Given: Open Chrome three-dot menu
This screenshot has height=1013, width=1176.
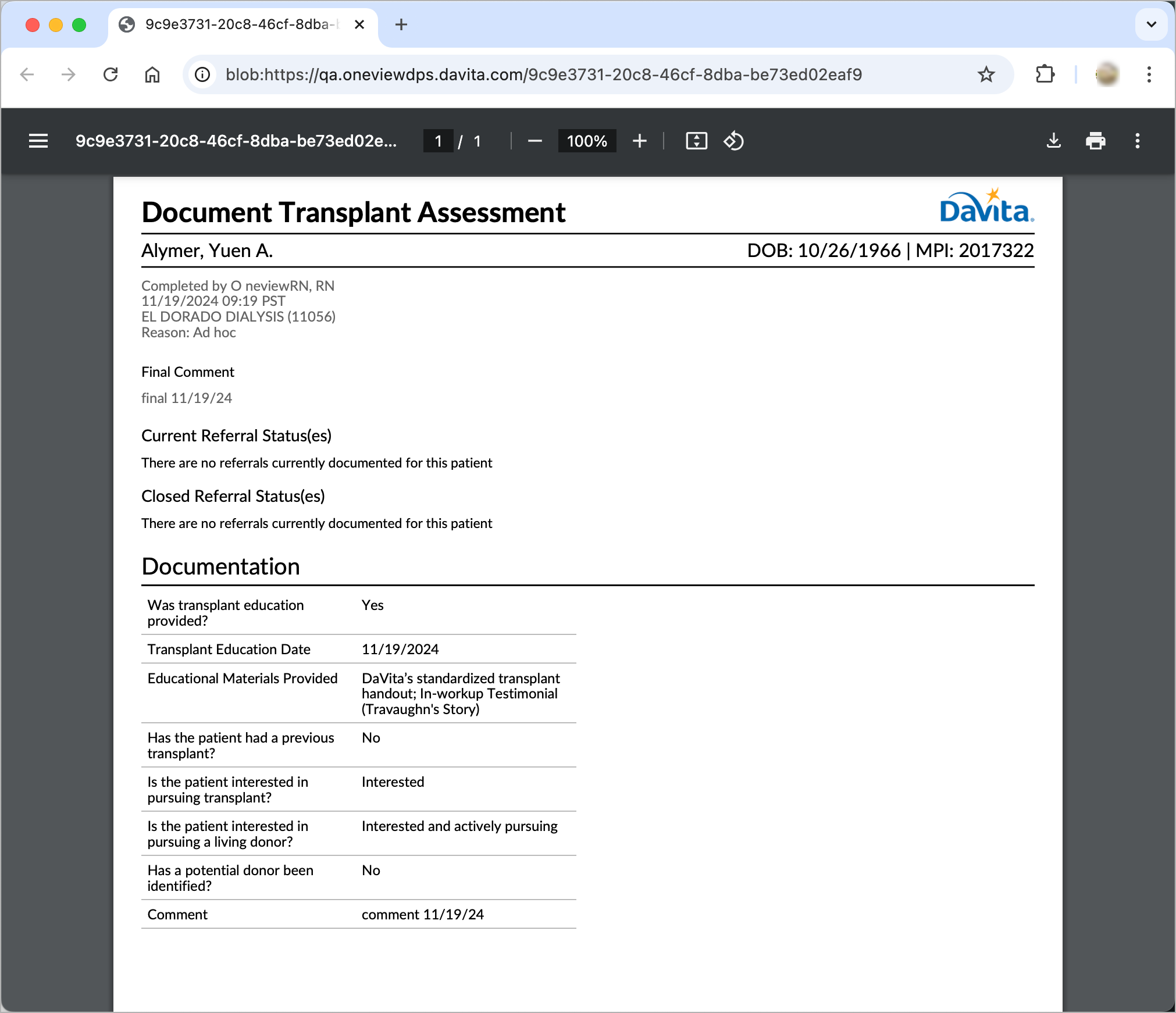Looking at the screenshot, I should tap(1149, 74).
